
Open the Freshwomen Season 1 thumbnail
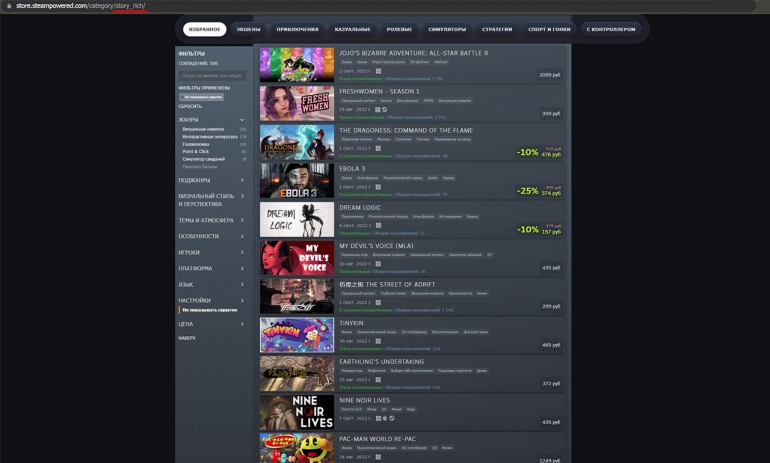(297, 104)
